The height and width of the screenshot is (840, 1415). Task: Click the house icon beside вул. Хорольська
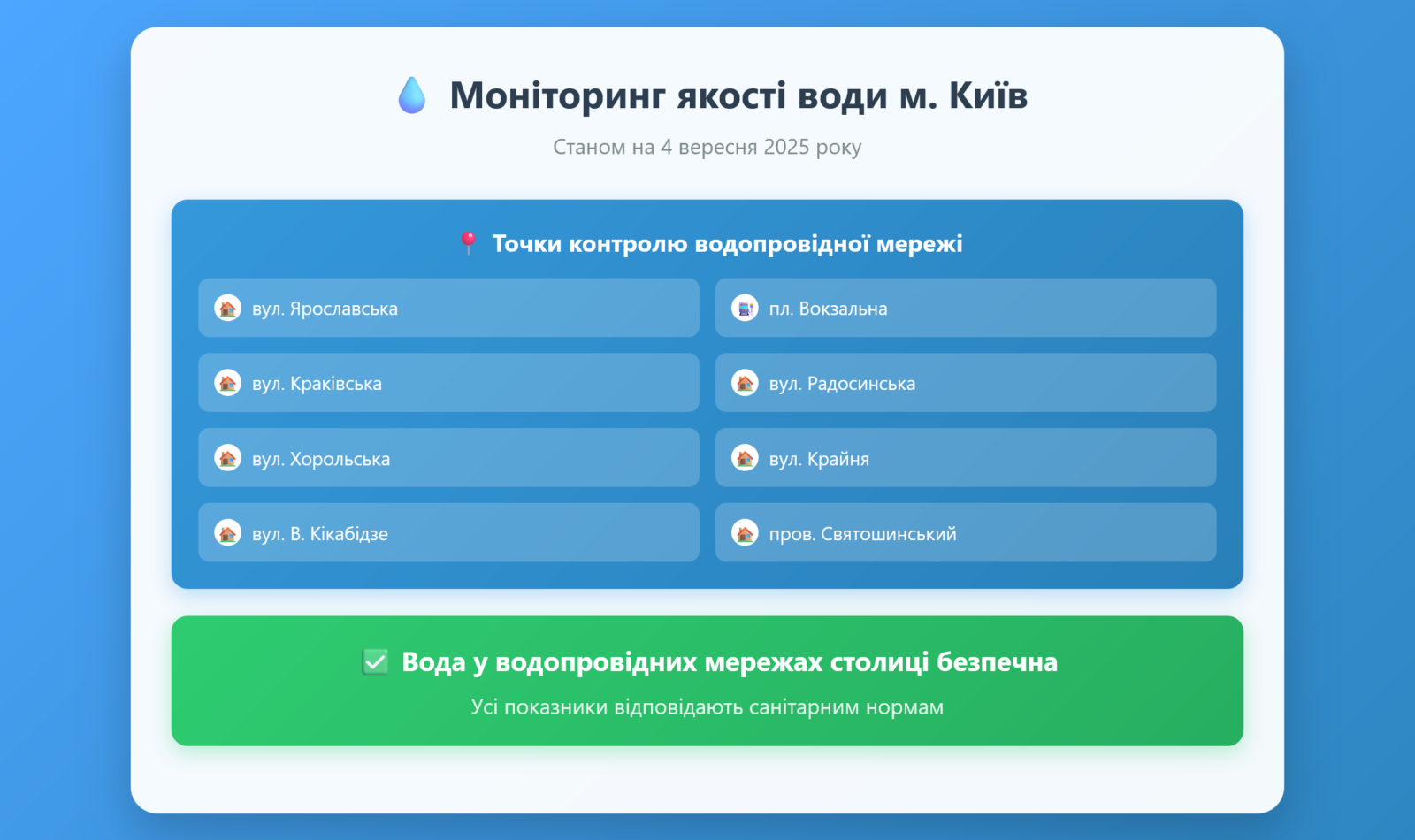(228, 458)
